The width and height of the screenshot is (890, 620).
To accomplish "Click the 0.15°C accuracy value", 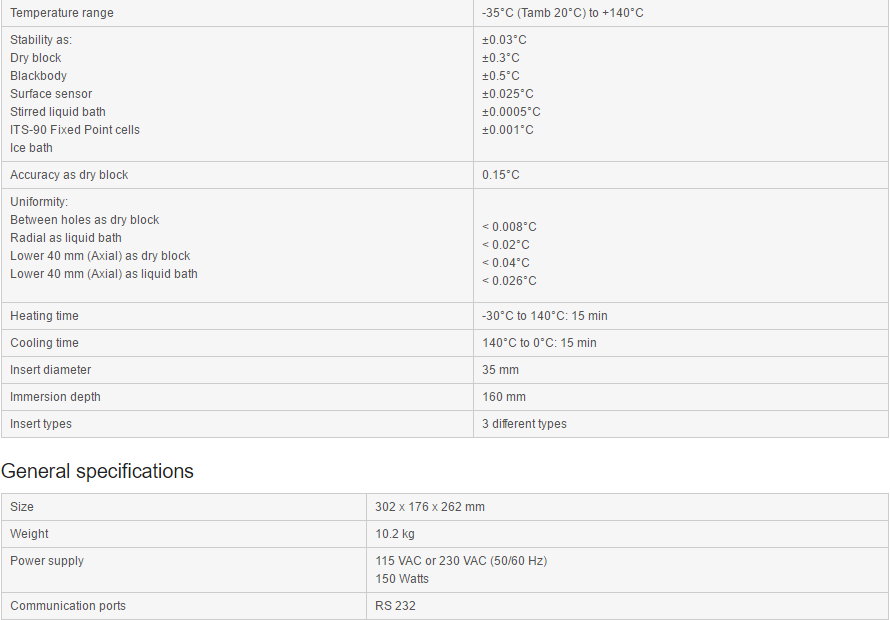I will (x=501, y=175).
